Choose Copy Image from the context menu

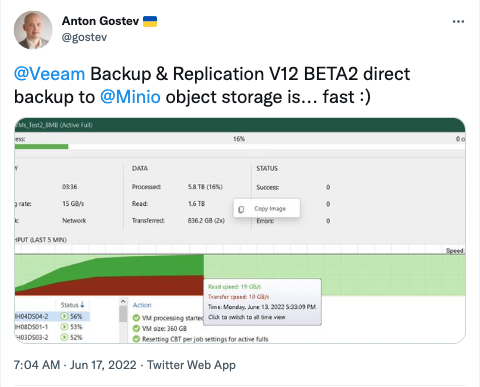click(270, 209)
